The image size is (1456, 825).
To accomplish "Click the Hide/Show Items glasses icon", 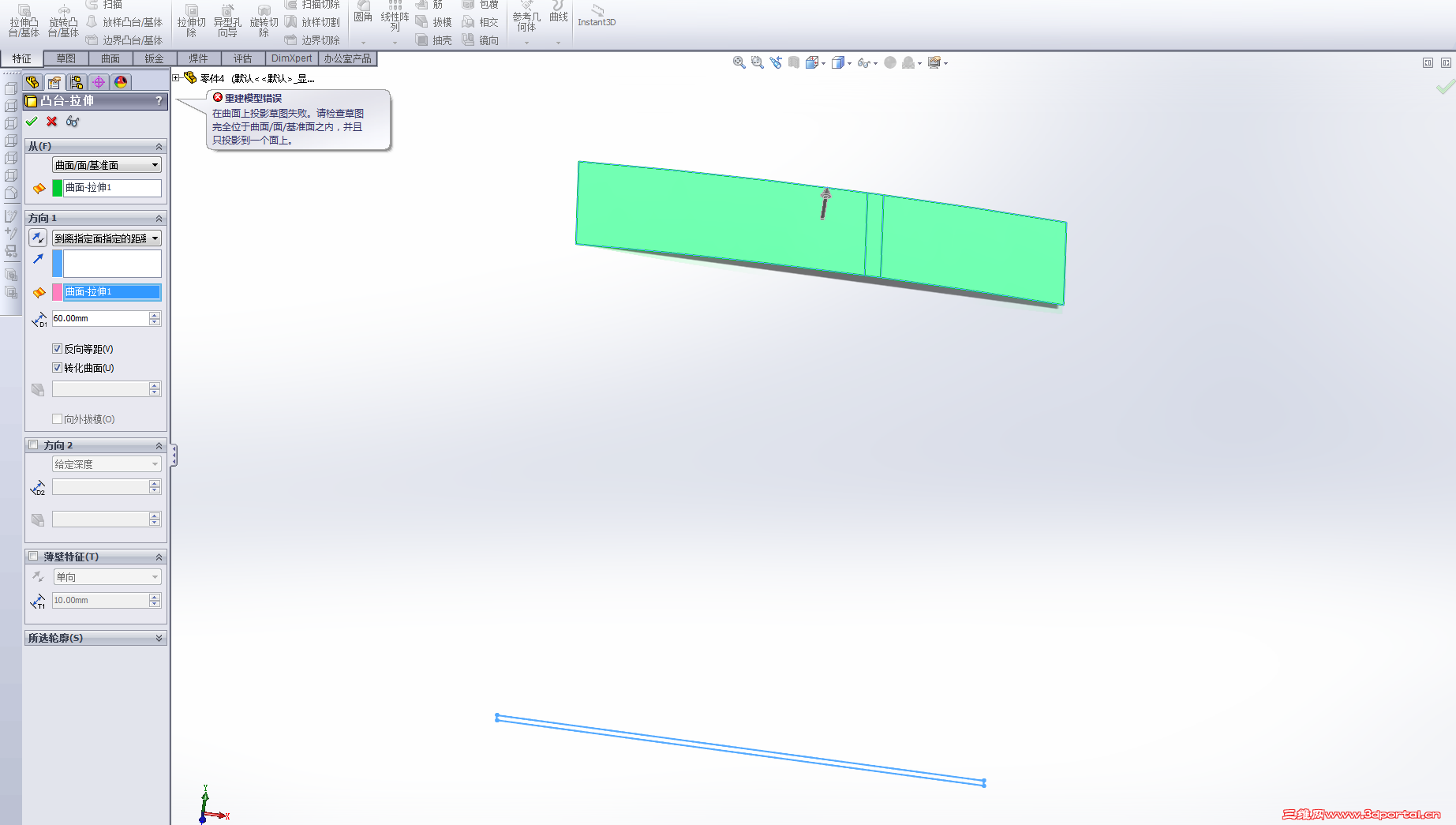I will tap(864, 62).
